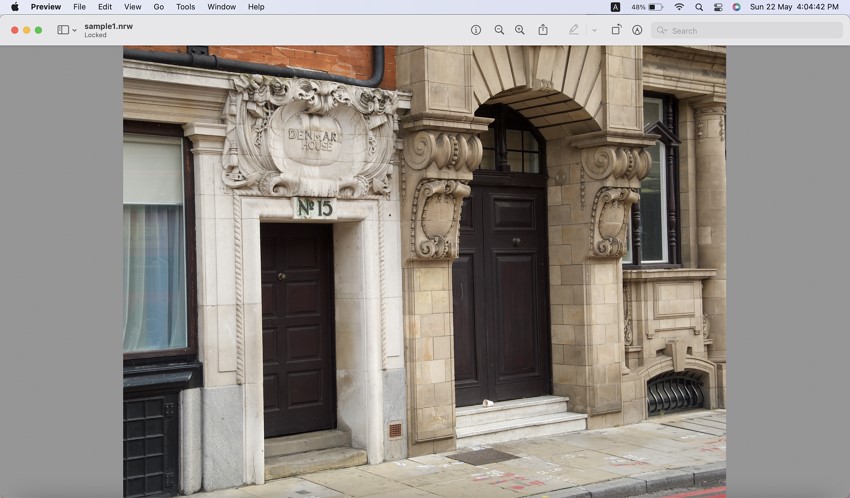Click the keyboard input source icon

point(615,7)
